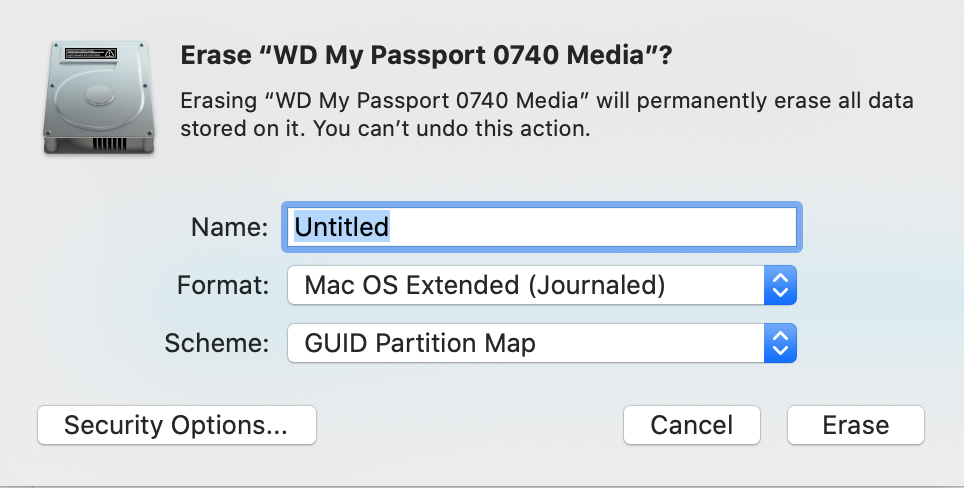Click the blue arrows on the Format popup
This screenshot has width=964, height=488.
click(779, 285)
